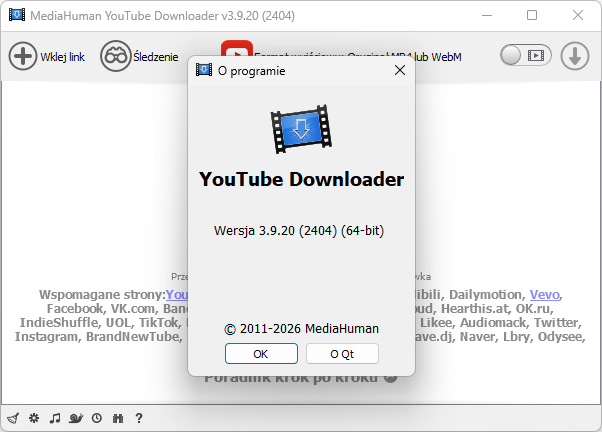
Task: Click the Twitter site name
Action: tap(556, 323)
